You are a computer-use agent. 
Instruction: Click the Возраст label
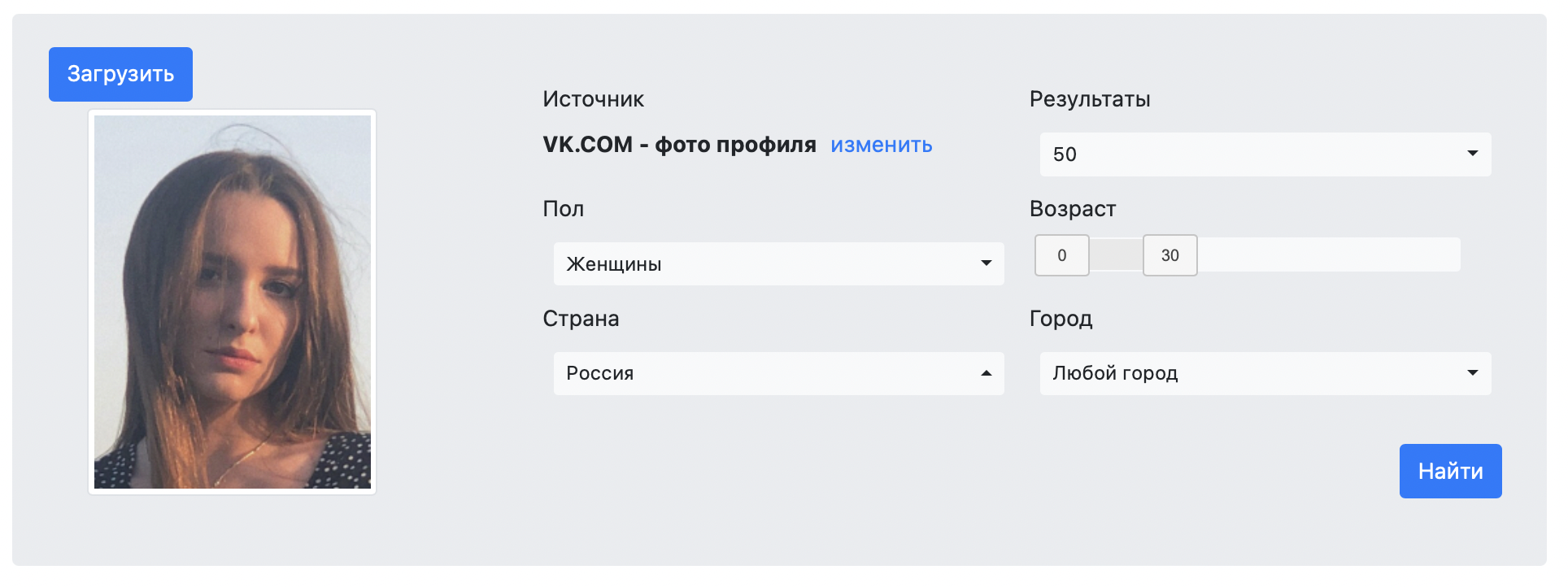click(x=1072, y=209)
